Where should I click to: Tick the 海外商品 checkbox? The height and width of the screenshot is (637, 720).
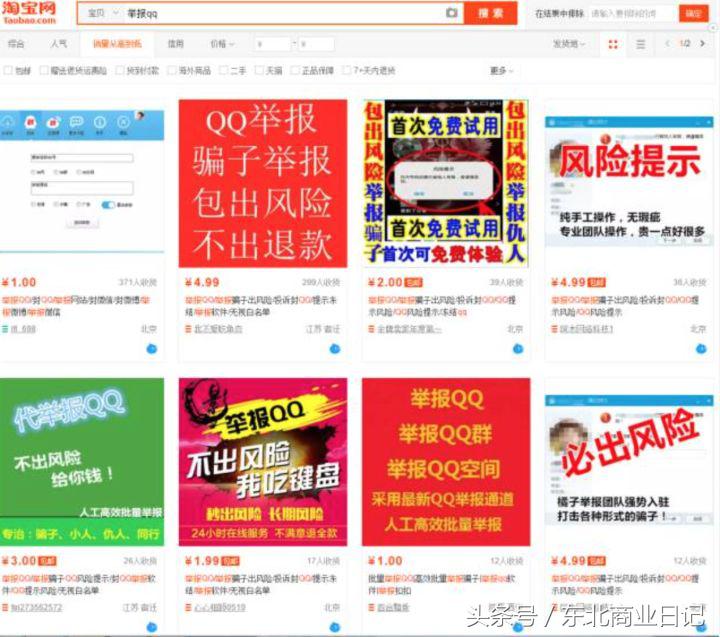click(x=172, y=70)
